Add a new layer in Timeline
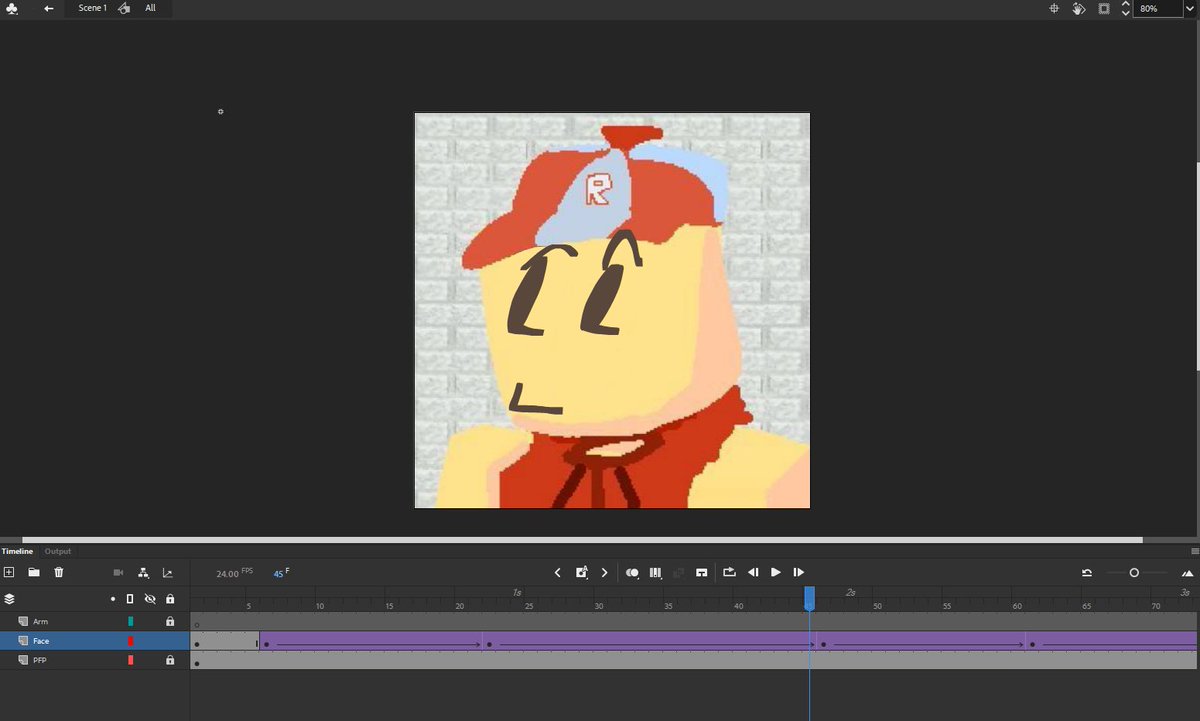1200x721 pixels. coord(9,572)
